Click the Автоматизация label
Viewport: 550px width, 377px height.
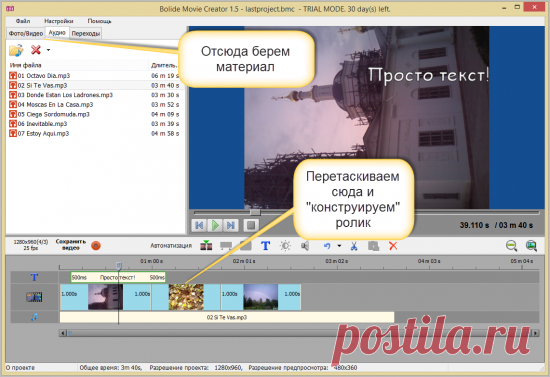(171, 245)
